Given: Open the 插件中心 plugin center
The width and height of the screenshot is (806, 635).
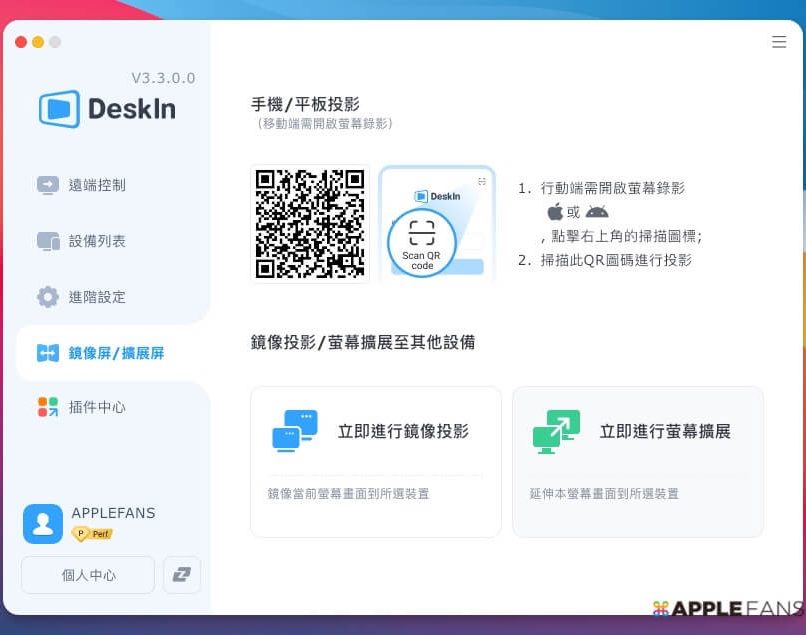Looking at the screenshot, I should tap(96, 407).
